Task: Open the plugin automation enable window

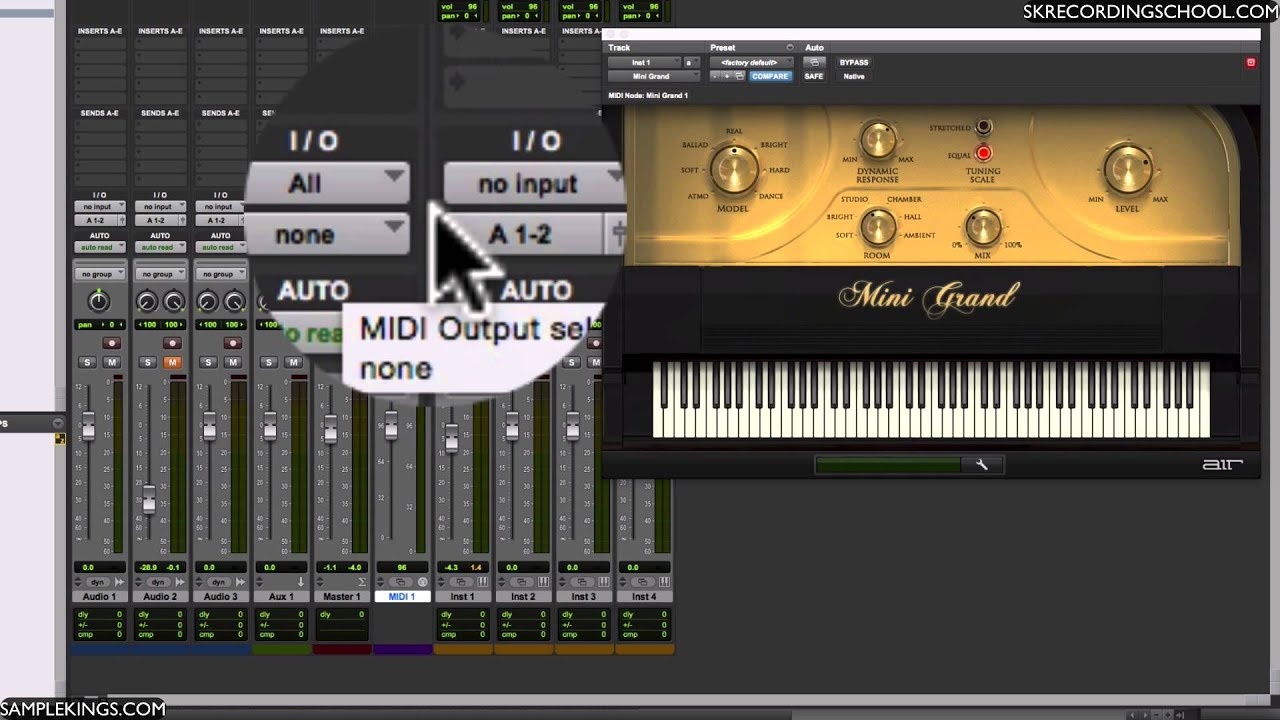Action: [814, 62]
